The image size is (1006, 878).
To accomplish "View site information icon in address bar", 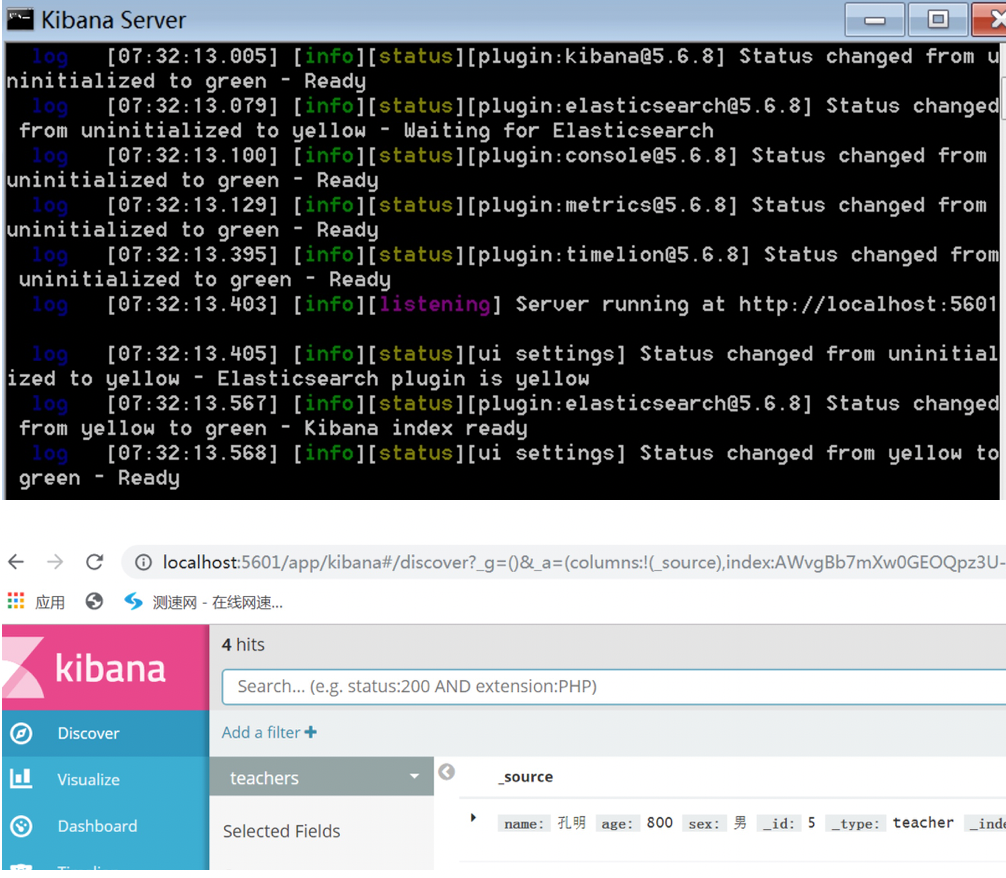I will click(143, 563).
